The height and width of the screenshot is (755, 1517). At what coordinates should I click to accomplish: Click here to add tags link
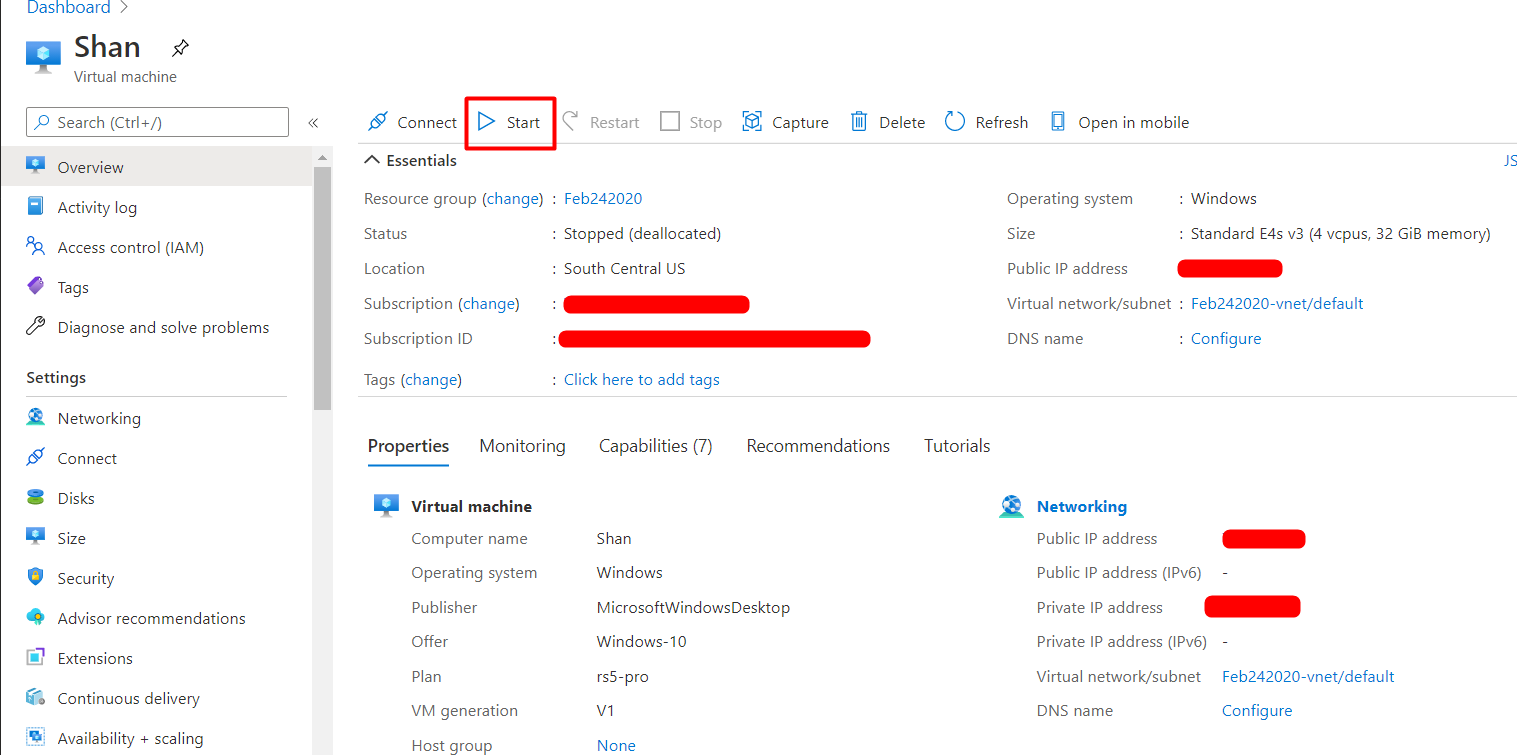pos(642,379)
